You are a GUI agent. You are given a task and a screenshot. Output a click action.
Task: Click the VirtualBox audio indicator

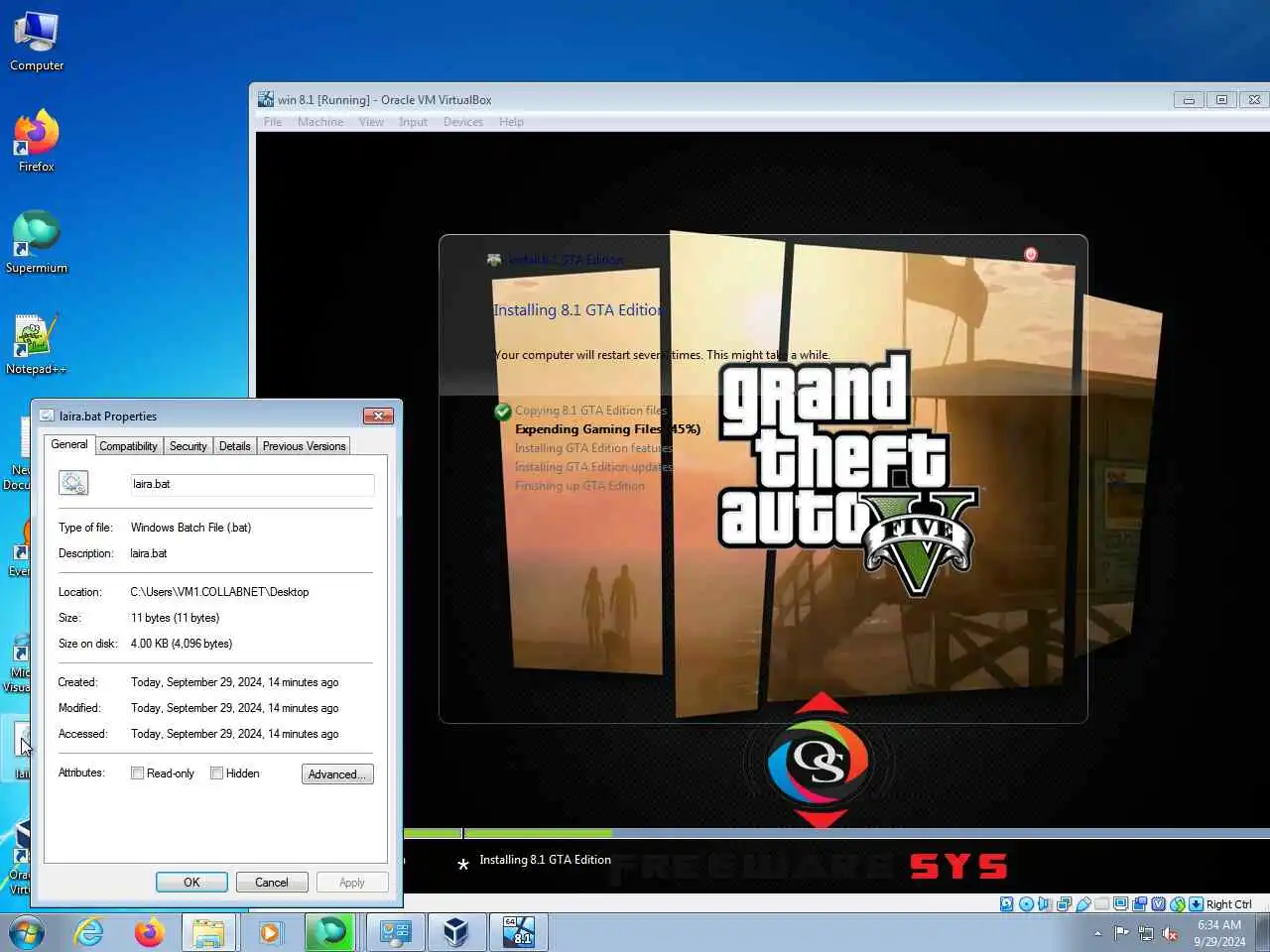click(x=1044, y=903)
